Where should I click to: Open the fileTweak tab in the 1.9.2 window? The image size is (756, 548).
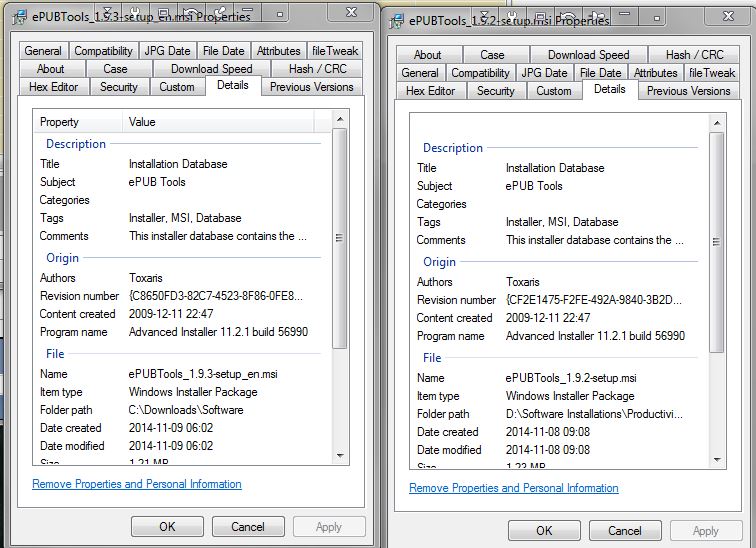[711, 73]
